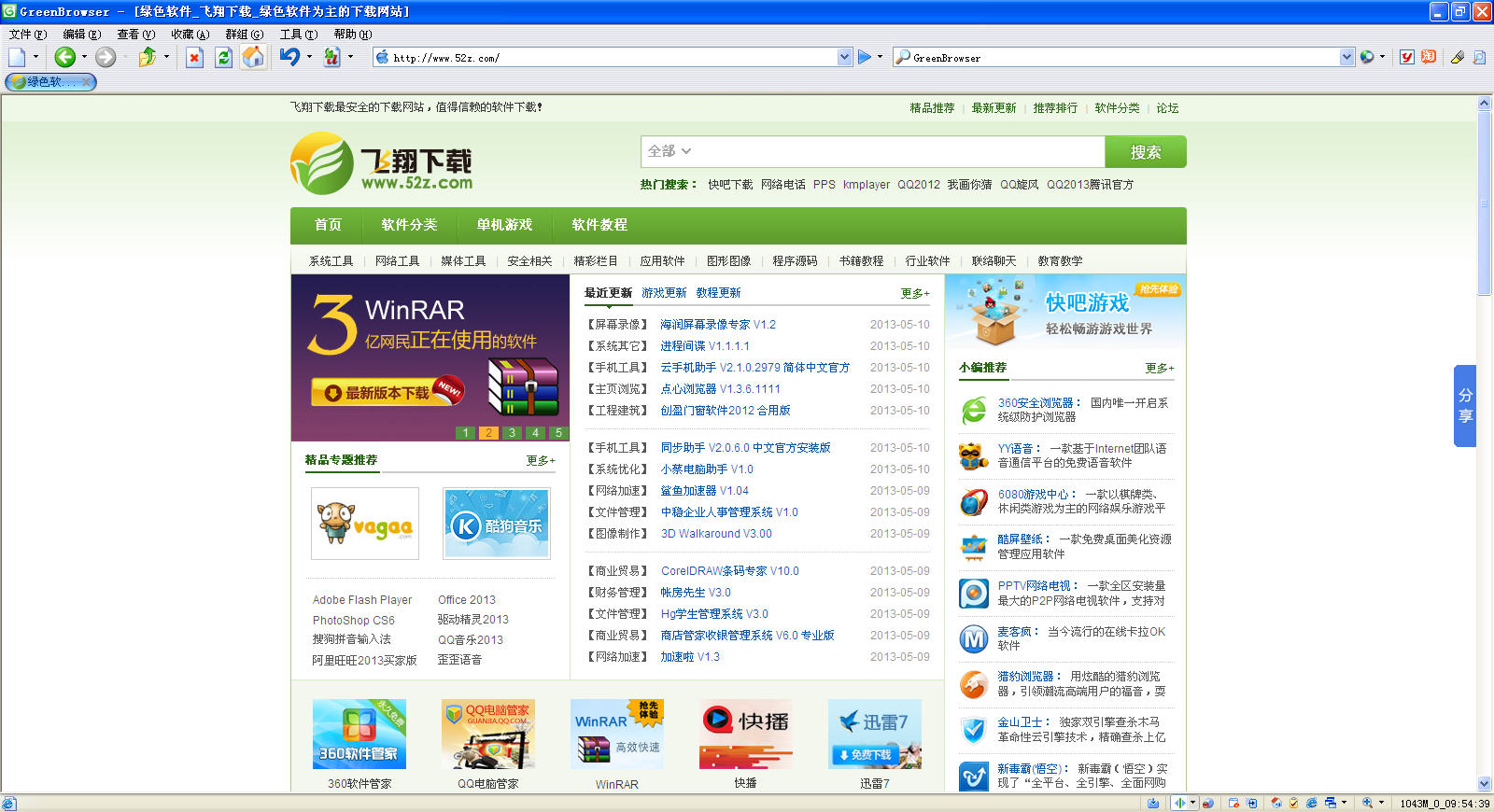Open the 360软件管家 app icon

pyautogui.click(x=359, y=734)
